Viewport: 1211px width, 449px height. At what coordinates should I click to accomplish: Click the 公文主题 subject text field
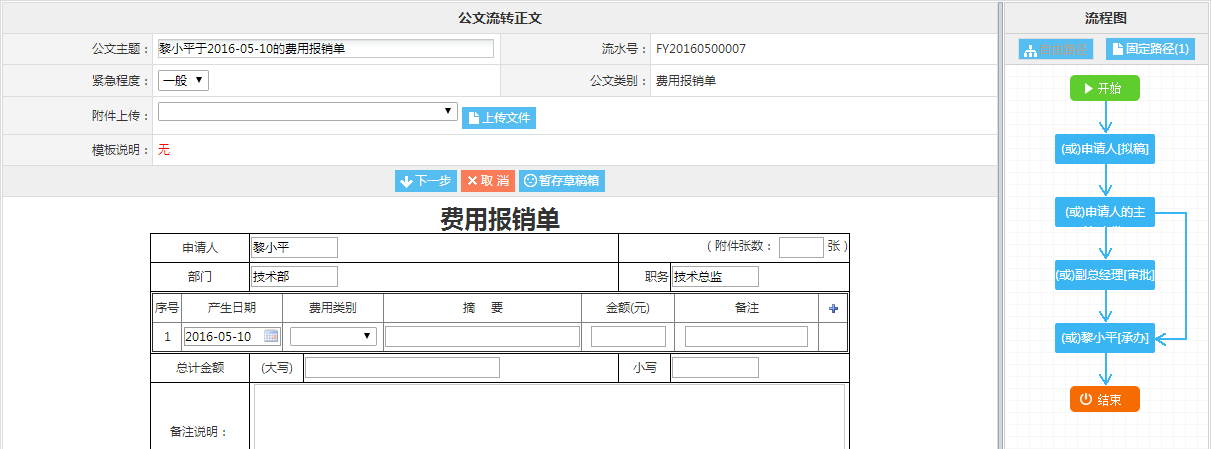pos(326,49)
